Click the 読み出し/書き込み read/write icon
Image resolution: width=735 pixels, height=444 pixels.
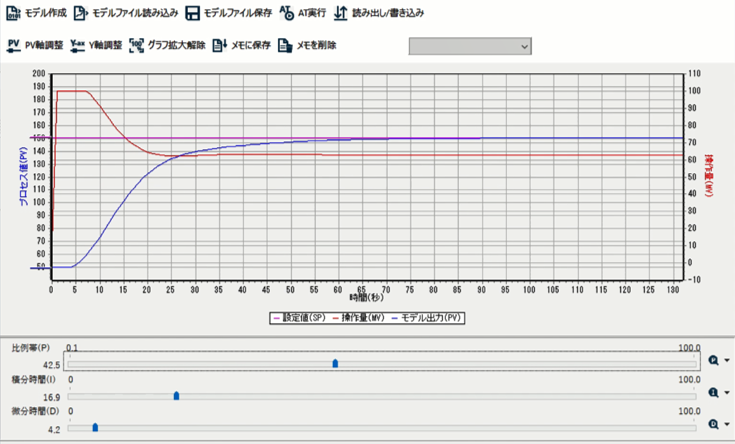tap(341, 14)
